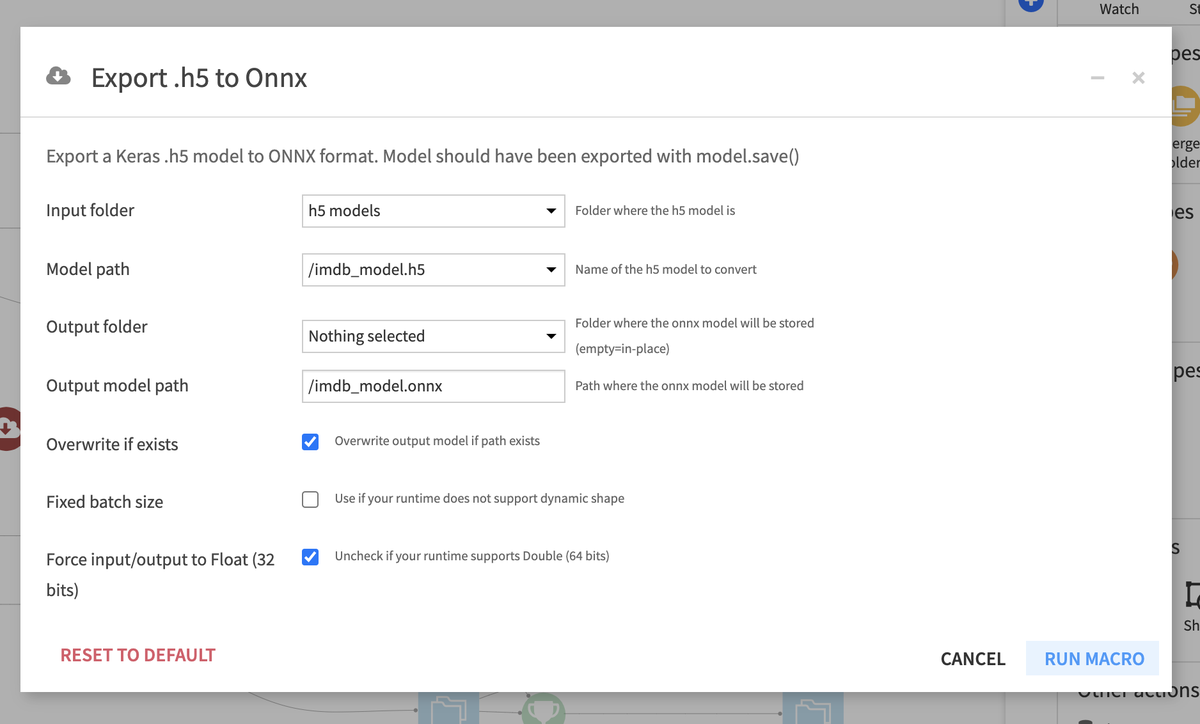The image size is (1200, 724).
Task: Uncheck the Overwrite if exists checkbox
Action: pos(311,442)
